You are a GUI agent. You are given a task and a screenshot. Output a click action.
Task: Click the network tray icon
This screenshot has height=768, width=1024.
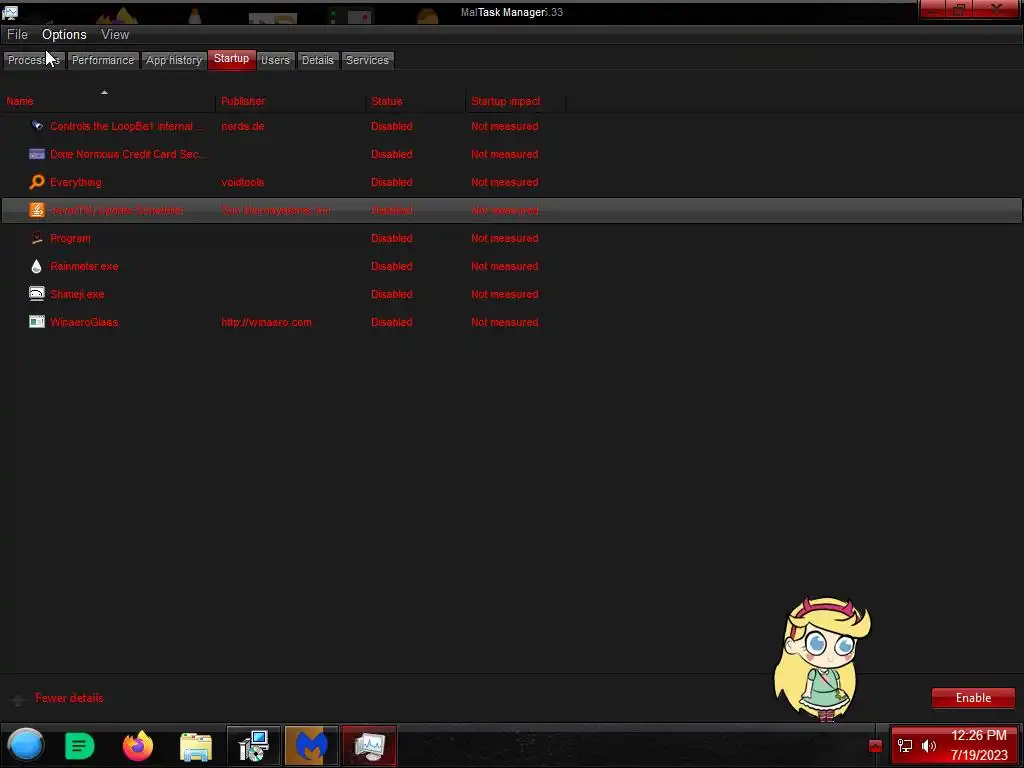click(x=905, y=746)
